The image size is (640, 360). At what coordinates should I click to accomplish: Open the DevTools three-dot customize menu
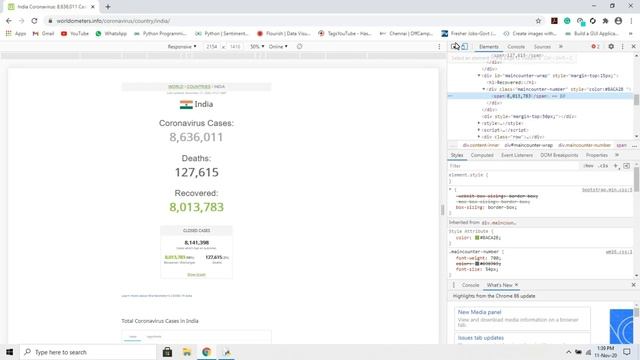point(623,47)
